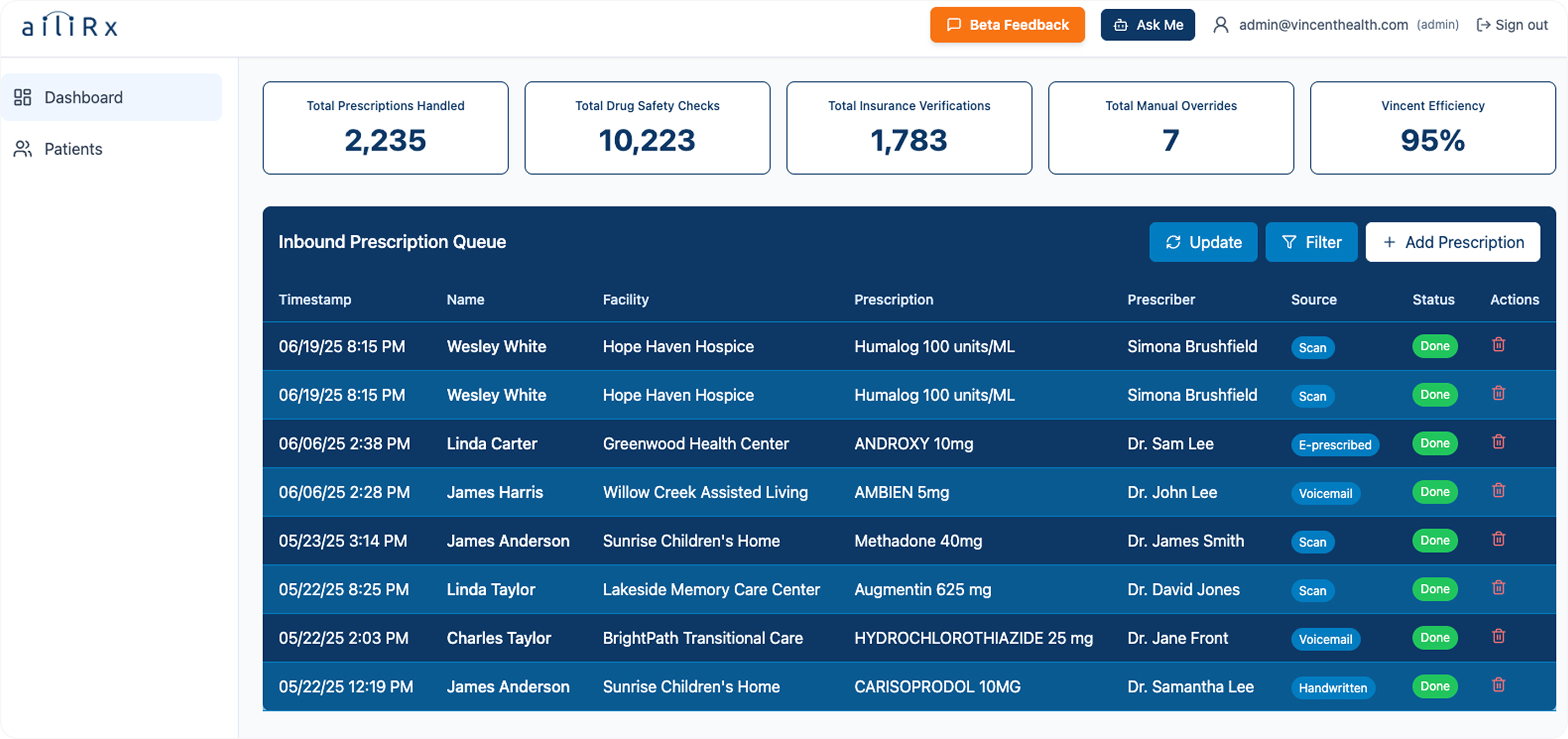Toggle the Done status on Augmentin 625 mg row

(1435, 589)
